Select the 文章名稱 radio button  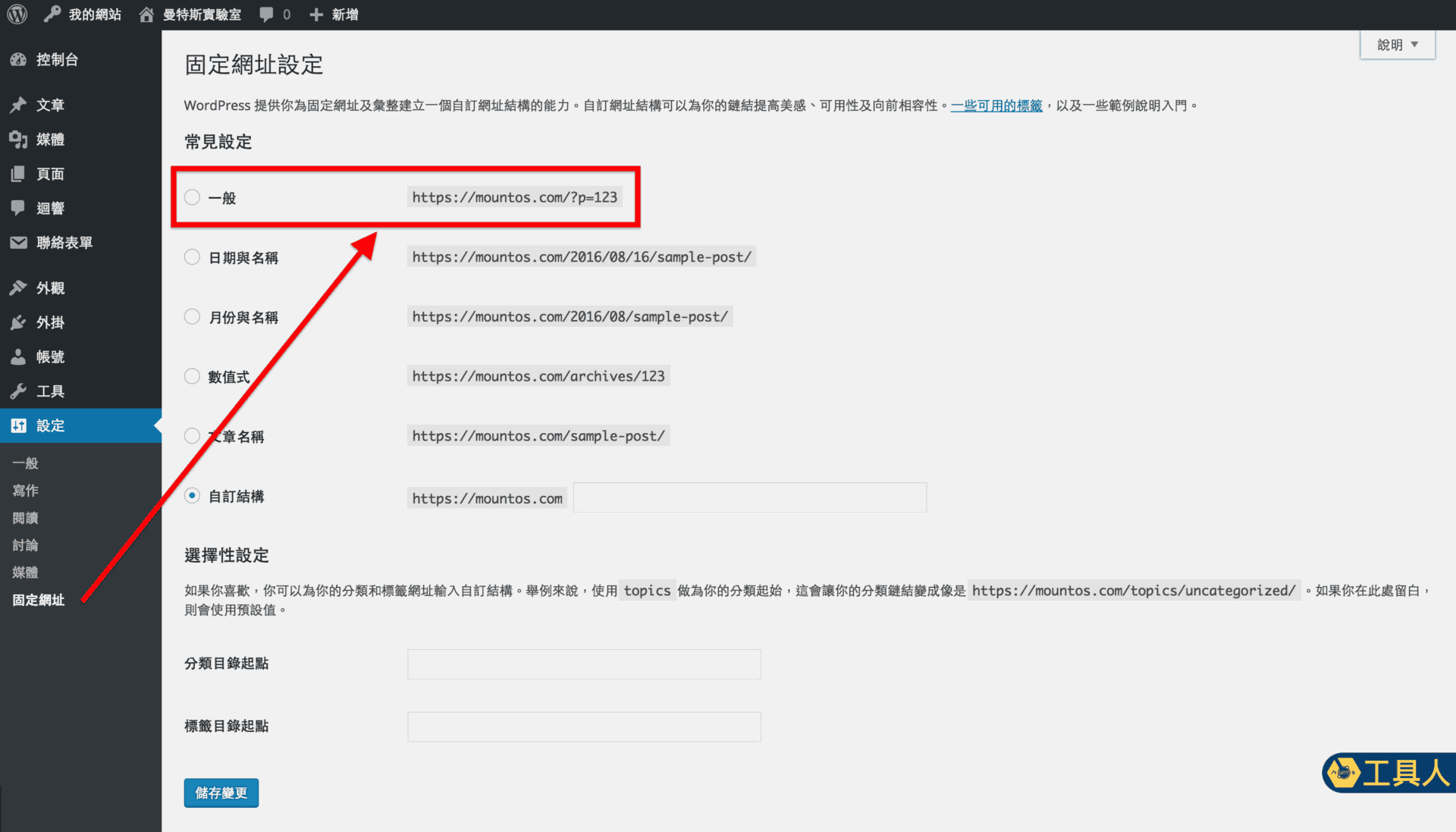pos(192,436)
